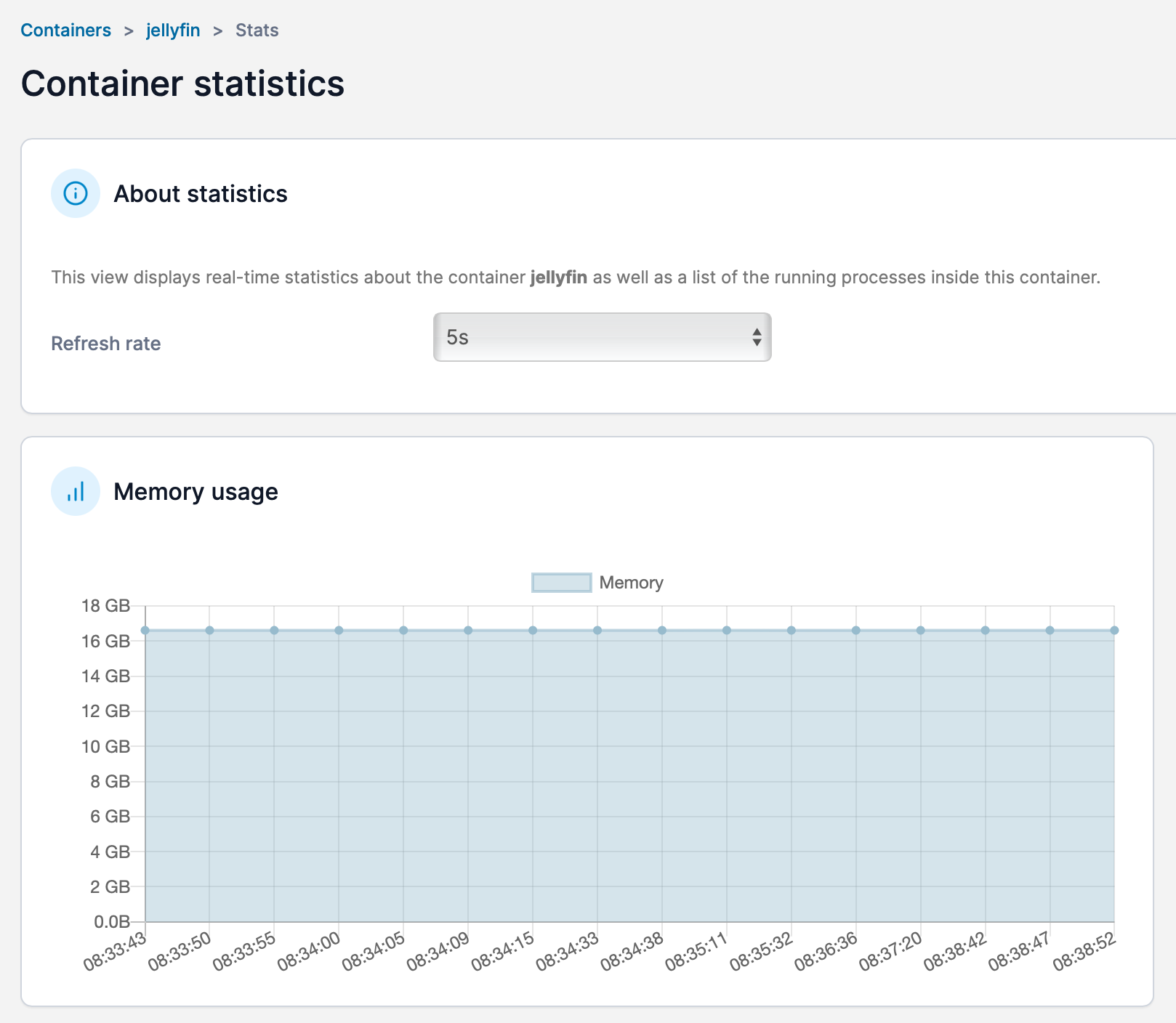Click the About statistics info icon

pyautogui.click(x=76, y=193)
